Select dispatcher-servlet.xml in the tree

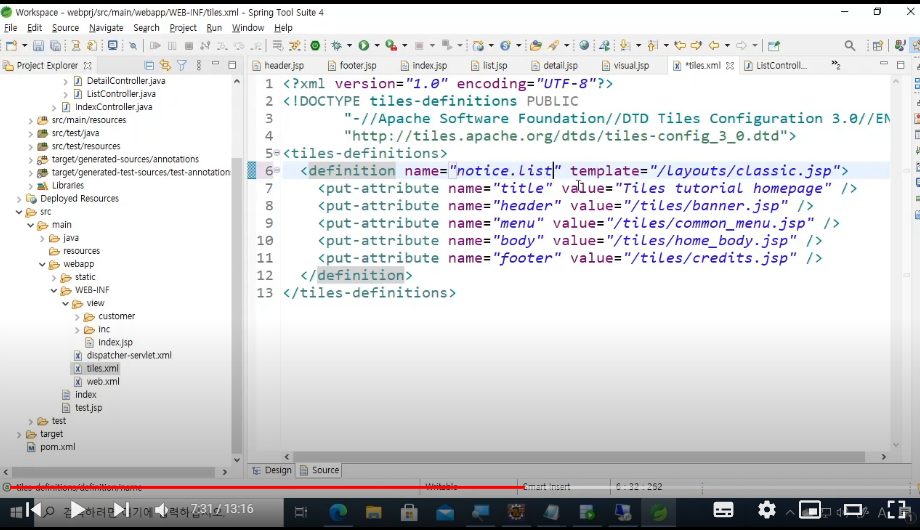coord(128,356)
